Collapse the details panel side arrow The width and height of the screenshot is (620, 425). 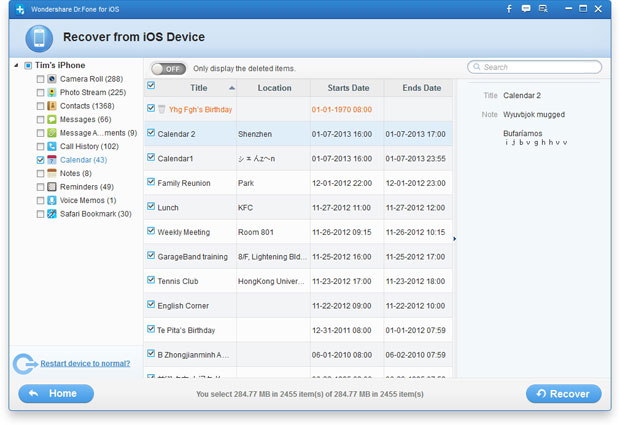tap(455, 238)
